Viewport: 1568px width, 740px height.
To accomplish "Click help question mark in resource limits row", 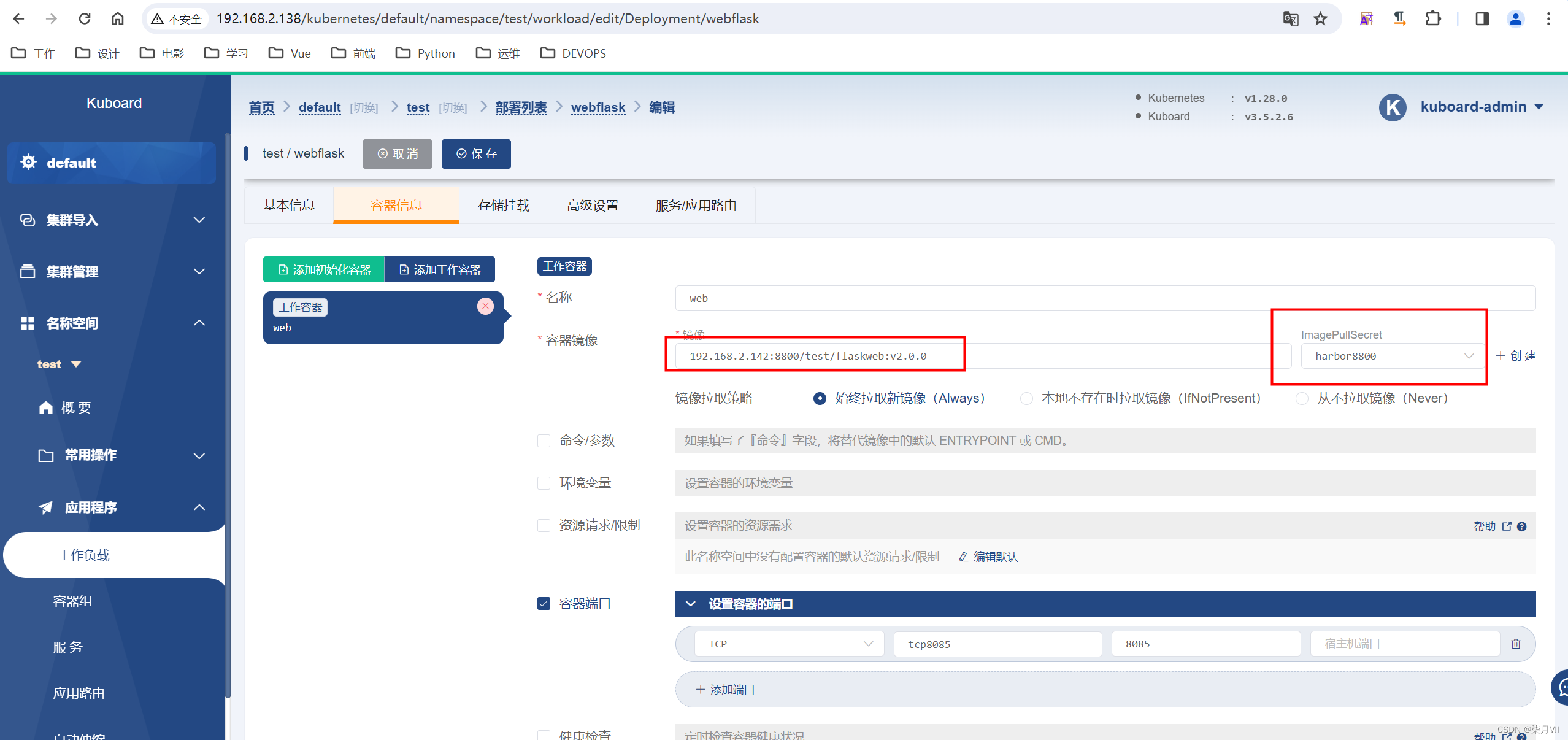I will [1521, 526].
